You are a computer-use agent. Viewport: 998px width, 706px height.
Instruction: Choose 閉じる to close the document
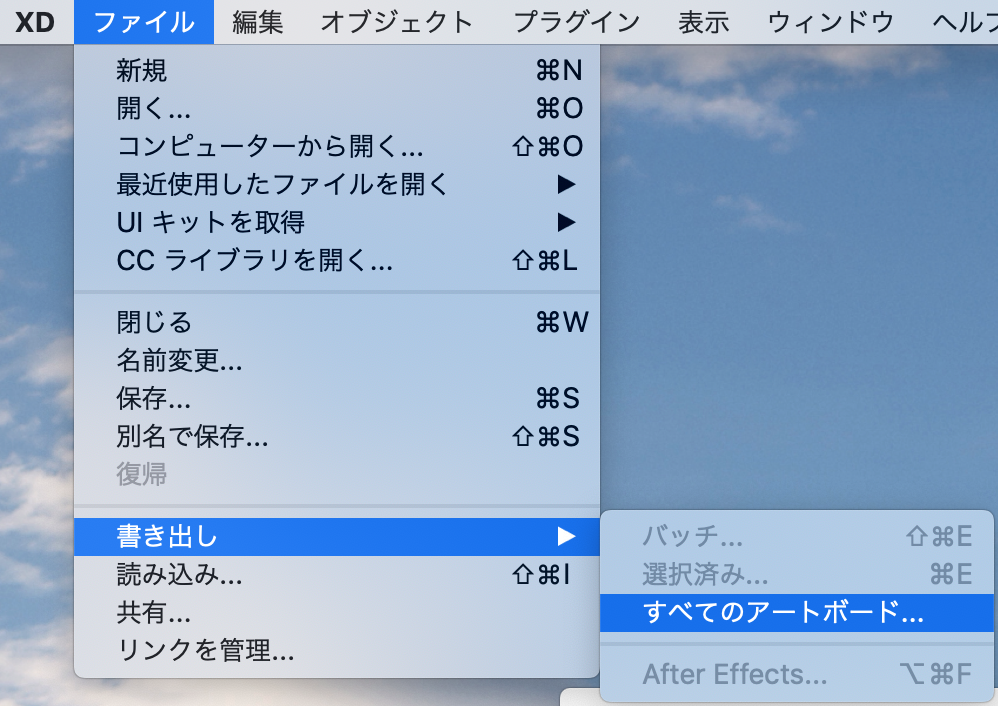pyautogui.click(x=337, y=323)
